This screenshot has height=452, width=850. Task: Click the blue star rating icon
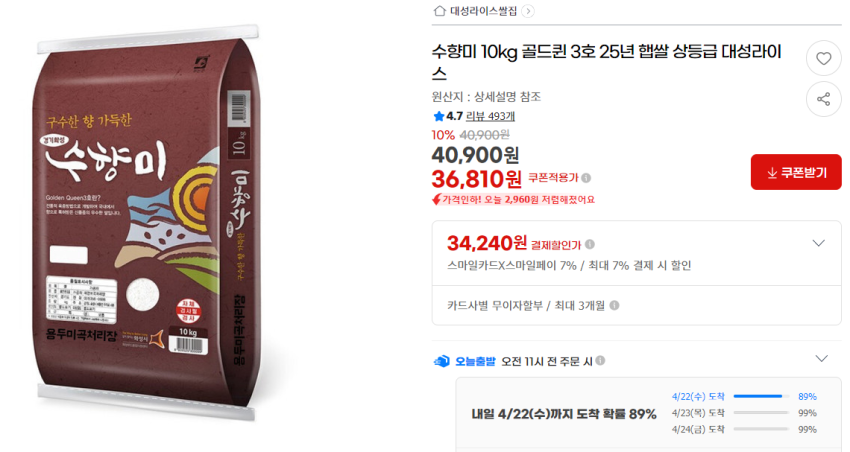point(439,116)
